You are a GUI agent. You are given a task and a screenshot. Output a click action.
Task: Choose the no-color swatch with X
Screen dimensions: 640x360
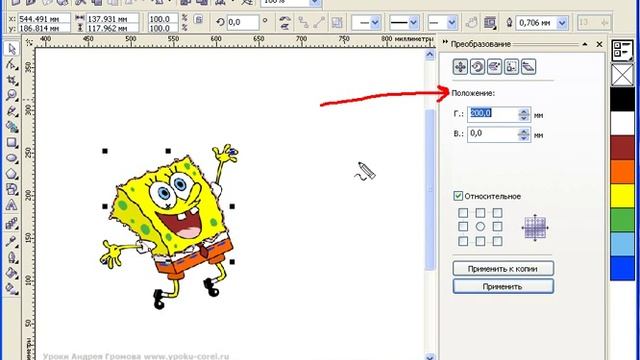tap(622, 75)
